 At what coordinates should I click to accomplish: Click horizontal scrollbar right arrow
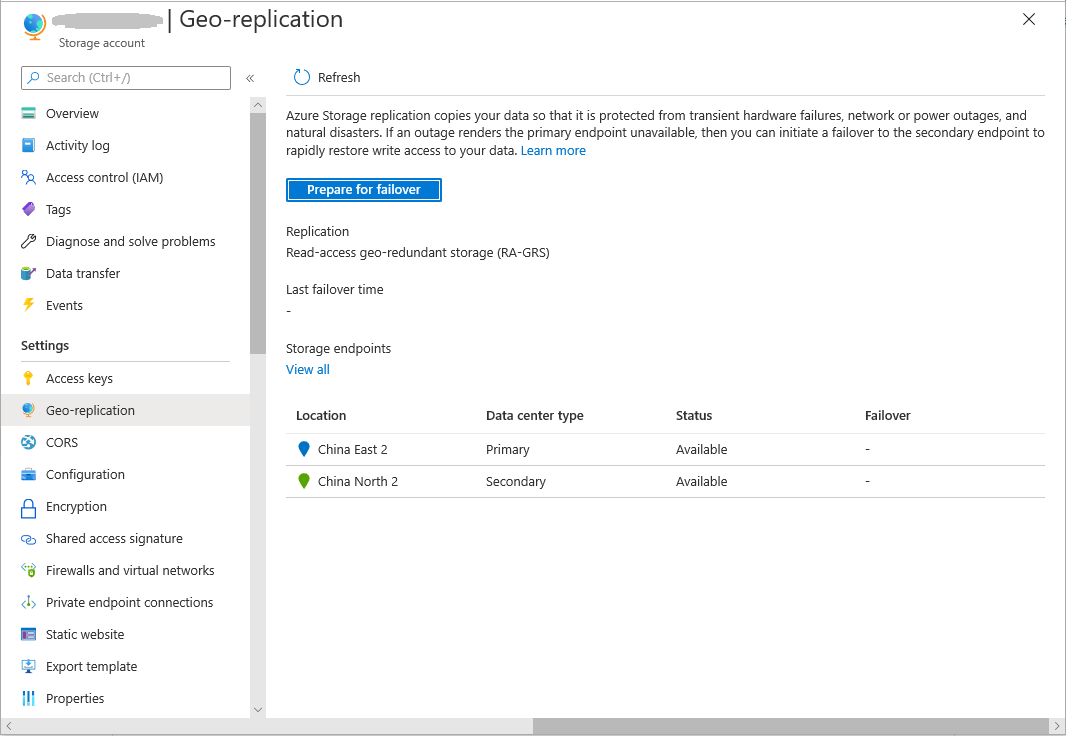1056,726
